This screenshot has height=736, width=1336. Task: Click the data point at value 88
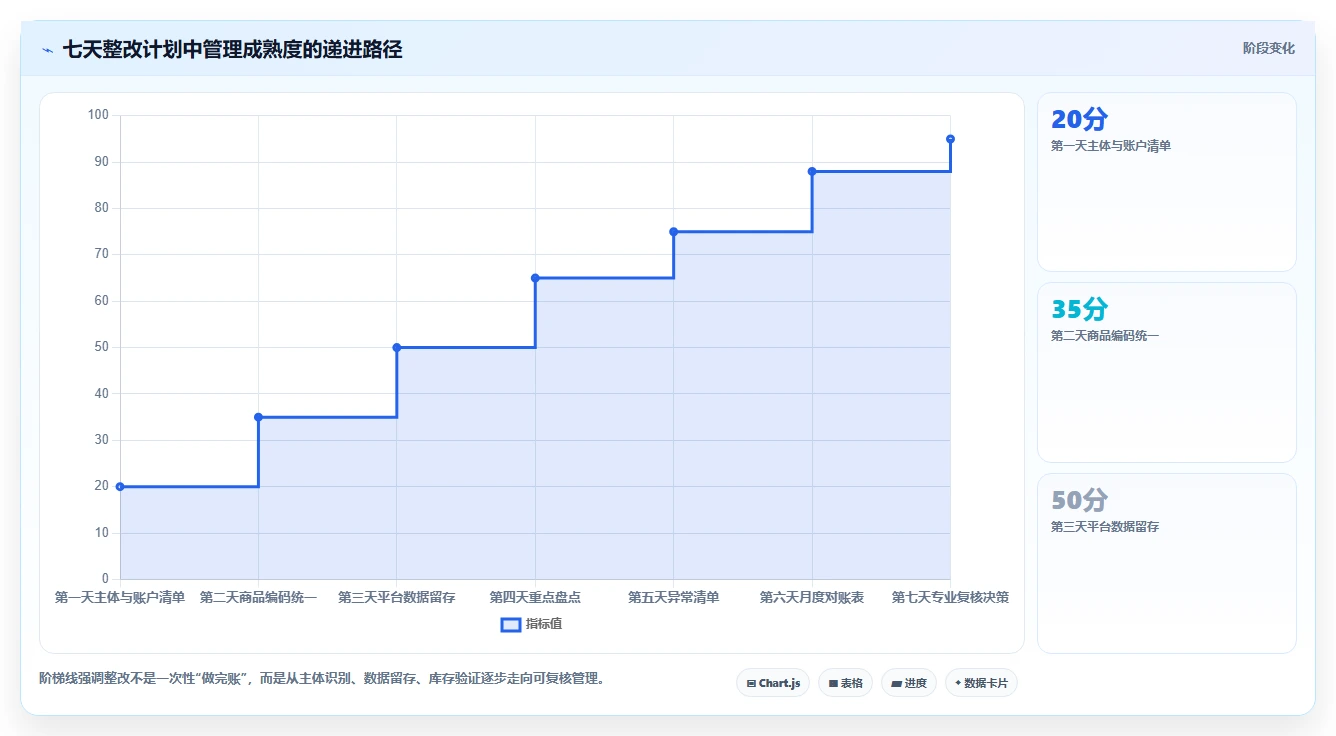[x=812, y=171]
